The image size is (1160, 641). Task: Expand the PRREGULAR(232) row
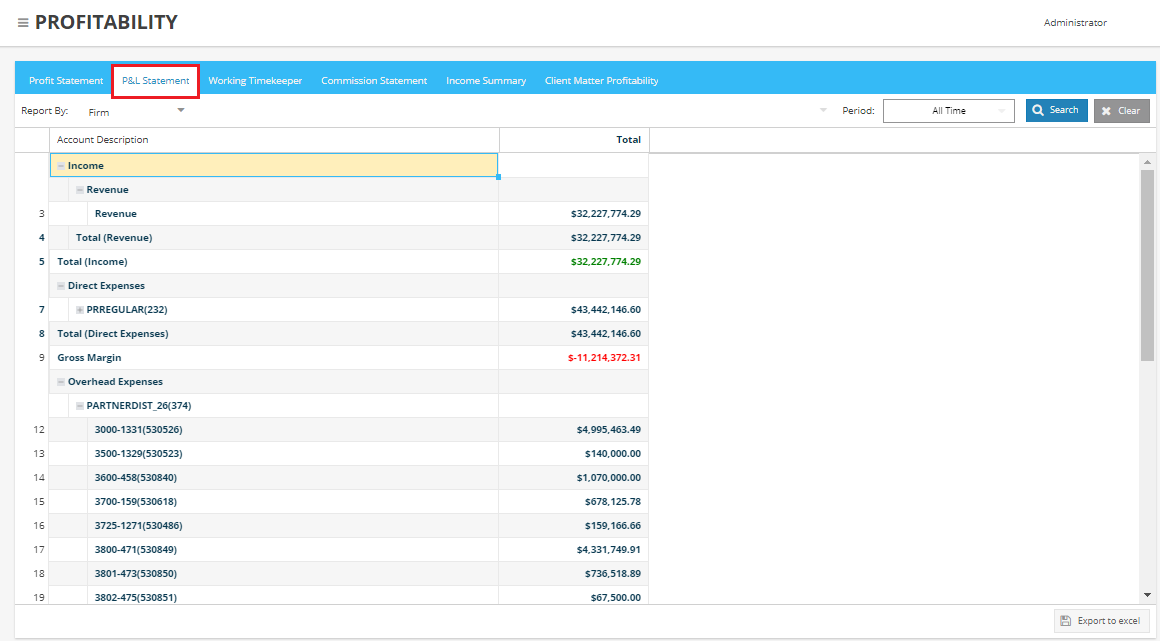click(80, 310)
